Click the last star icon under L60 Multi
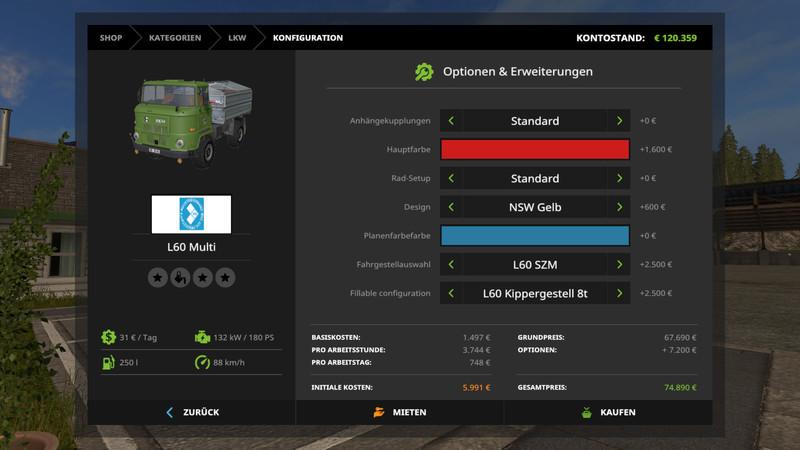The image size is (800, 450). coord(226,277)
